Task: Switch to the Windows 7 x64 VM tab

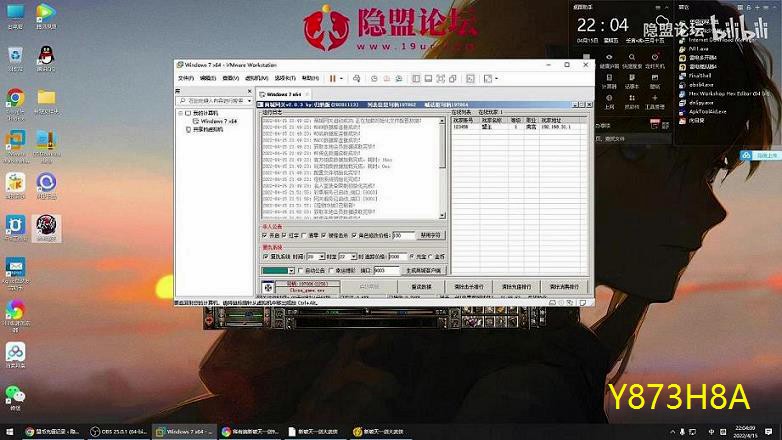Action: point(282,94)
